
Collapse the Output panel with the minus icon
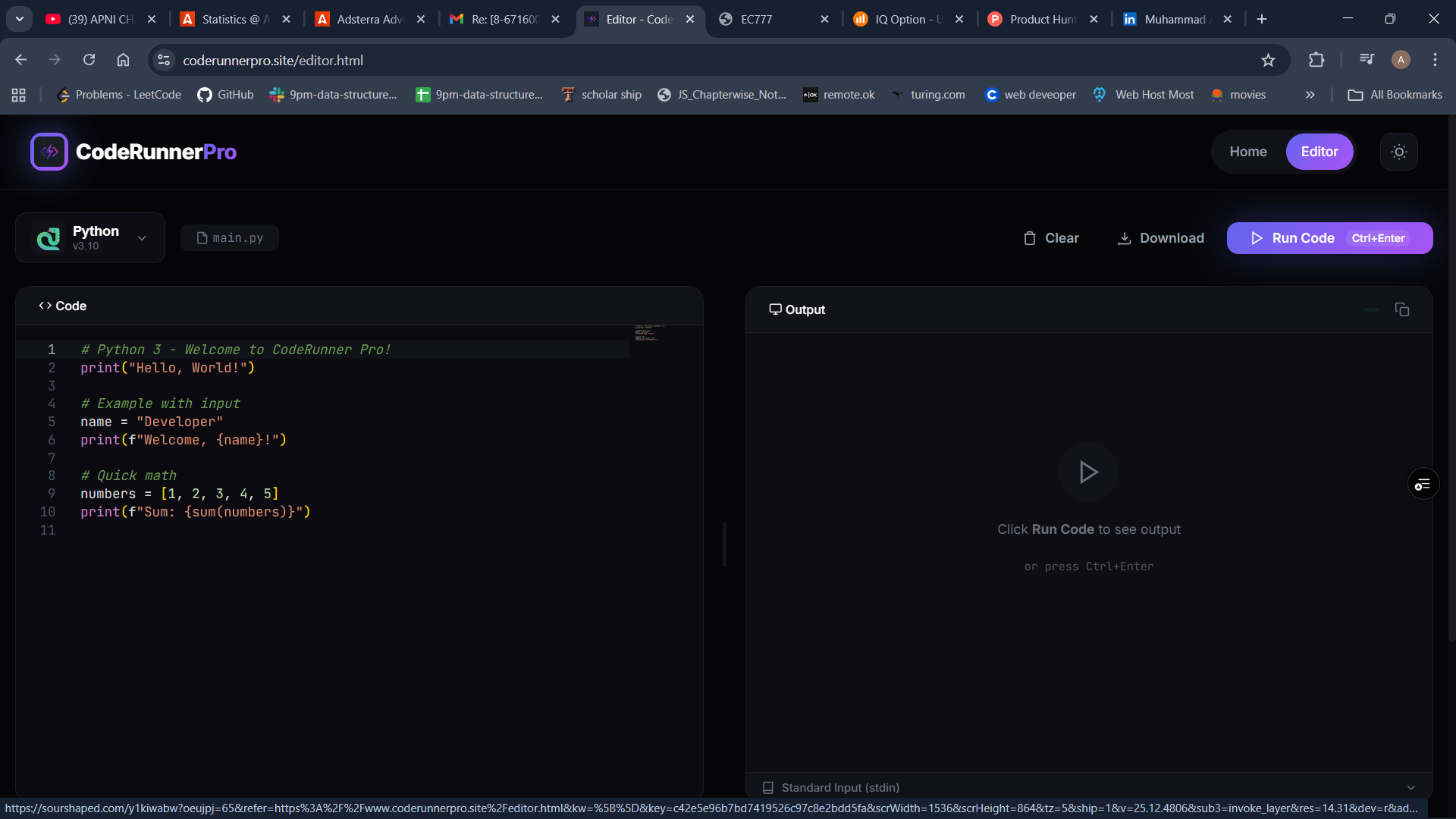point(1371,309)
